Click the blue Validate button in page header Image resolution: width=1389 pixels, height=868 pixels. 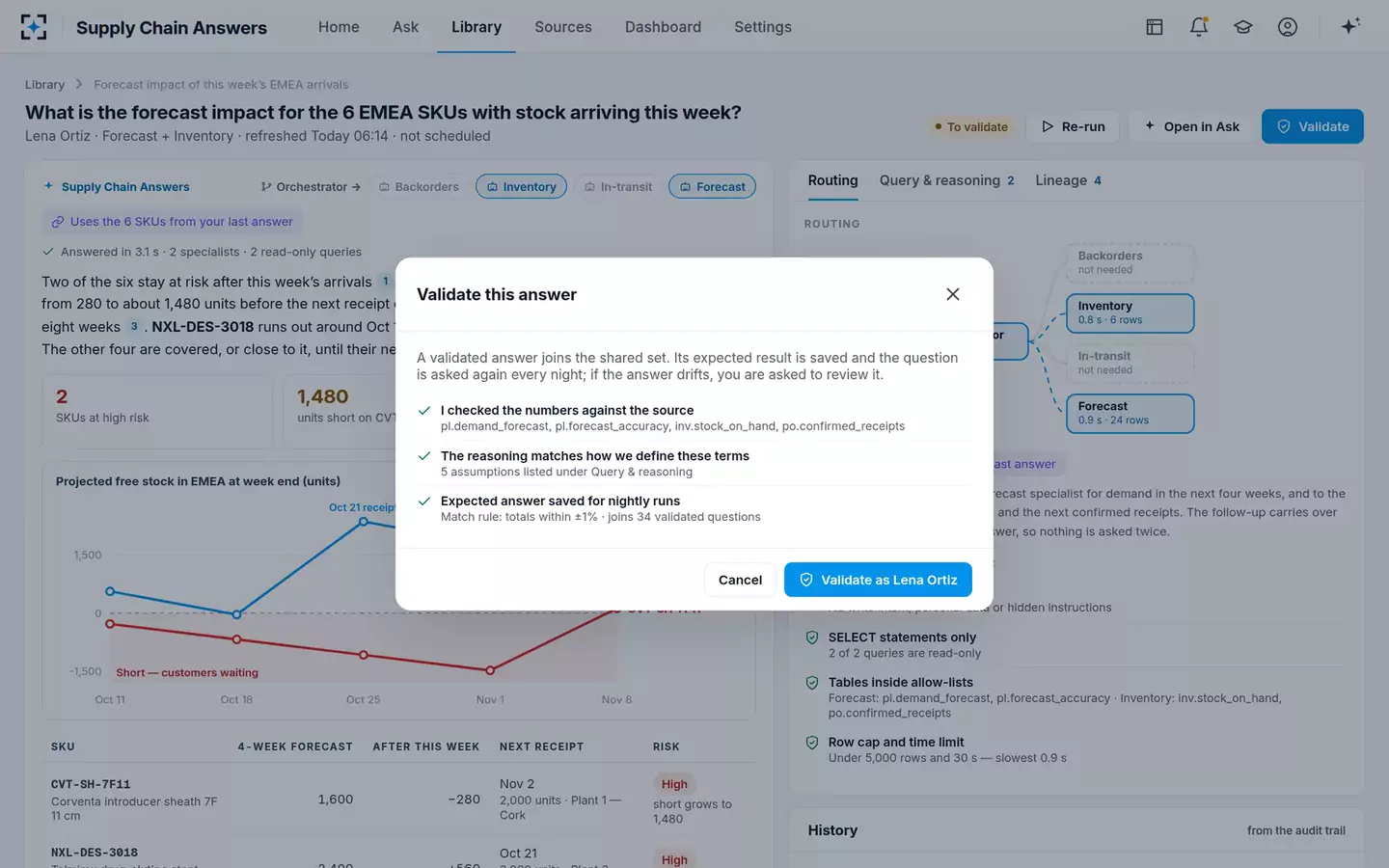point(1312,126)
